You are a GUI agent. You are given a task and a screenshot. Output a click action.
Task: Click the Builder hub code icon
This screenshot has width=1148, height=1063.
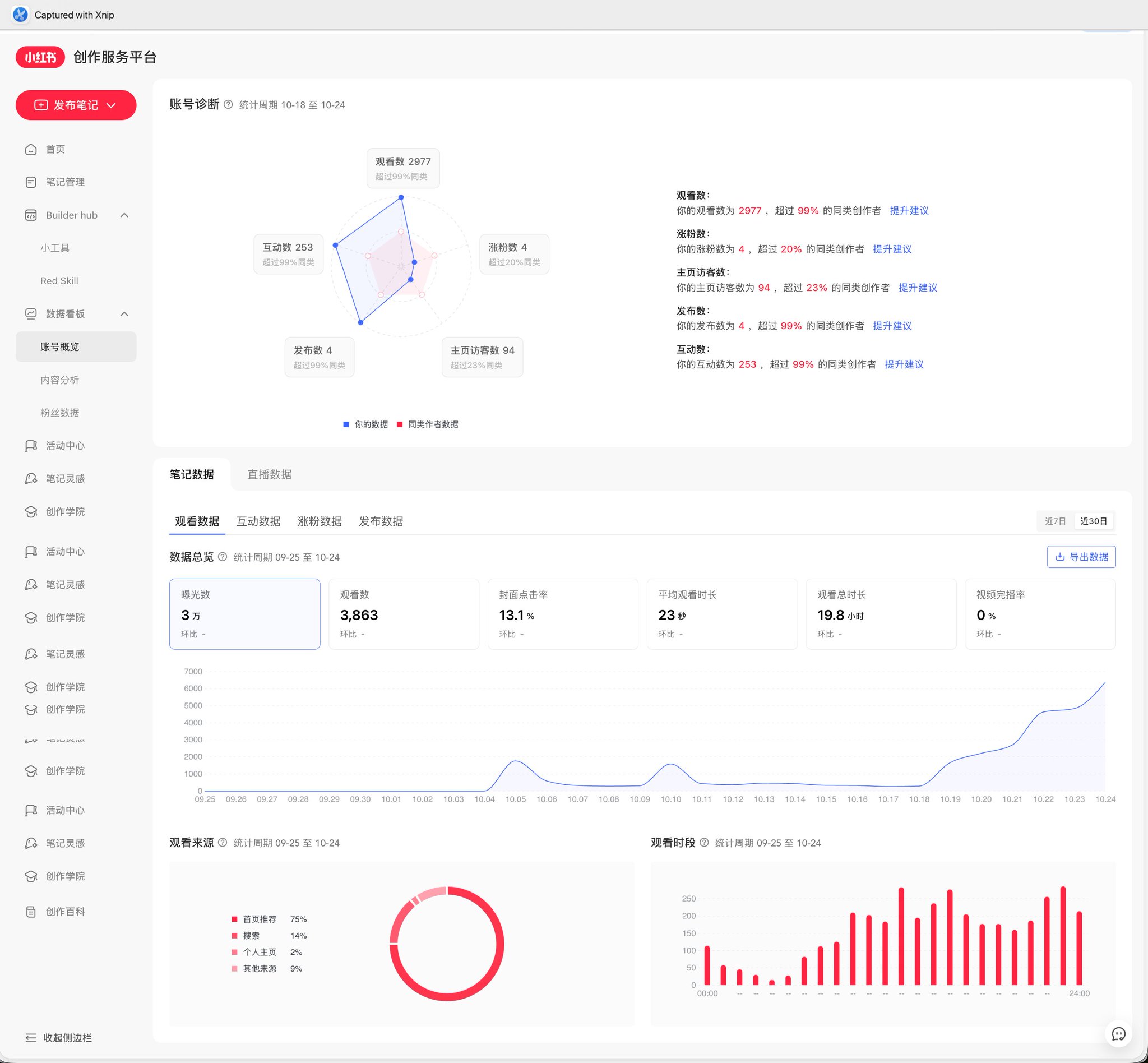tap(31, 215)
